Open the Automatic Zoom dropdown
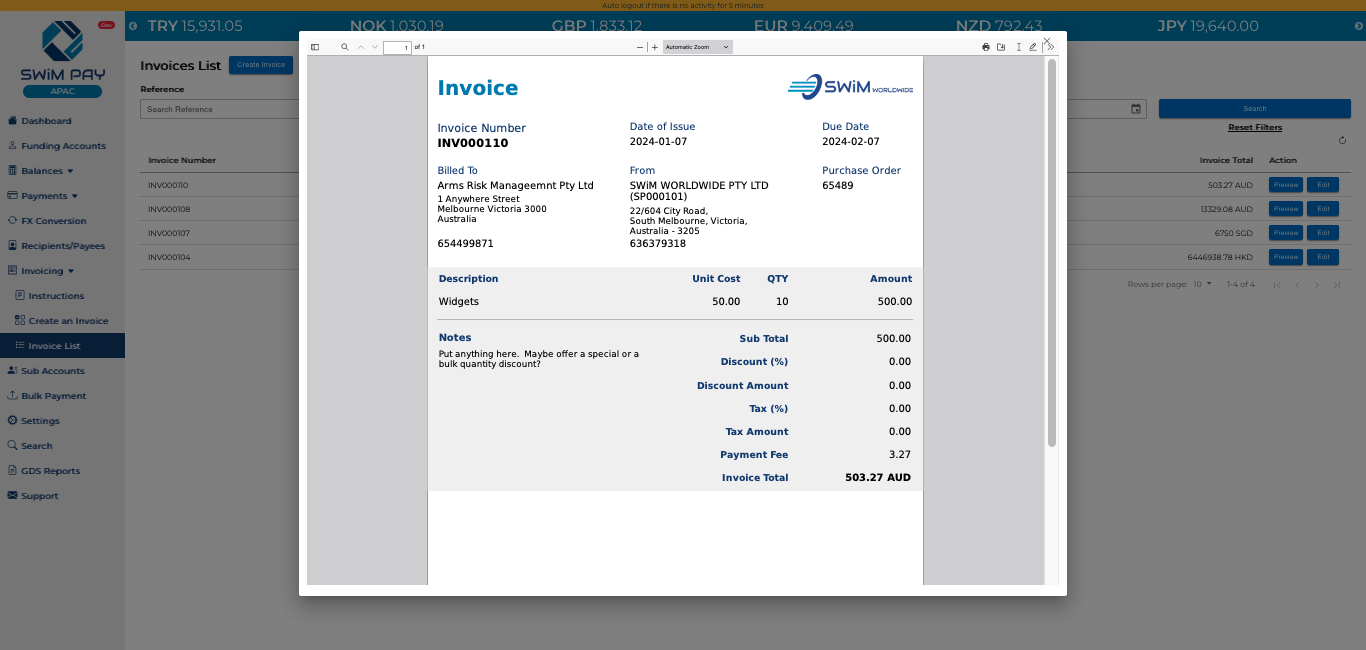The width and height of the screenshot is (1366, 650). tap(697, 46)
